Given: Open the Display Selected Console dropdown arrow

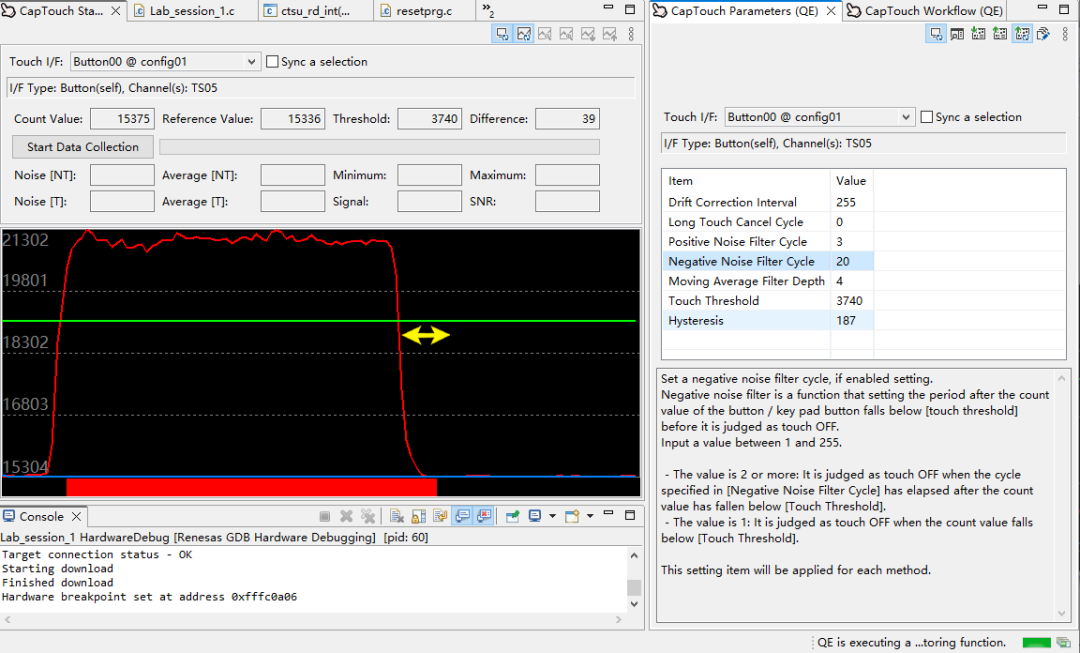Looking at the screenshot, I should [x=552, y=517].
